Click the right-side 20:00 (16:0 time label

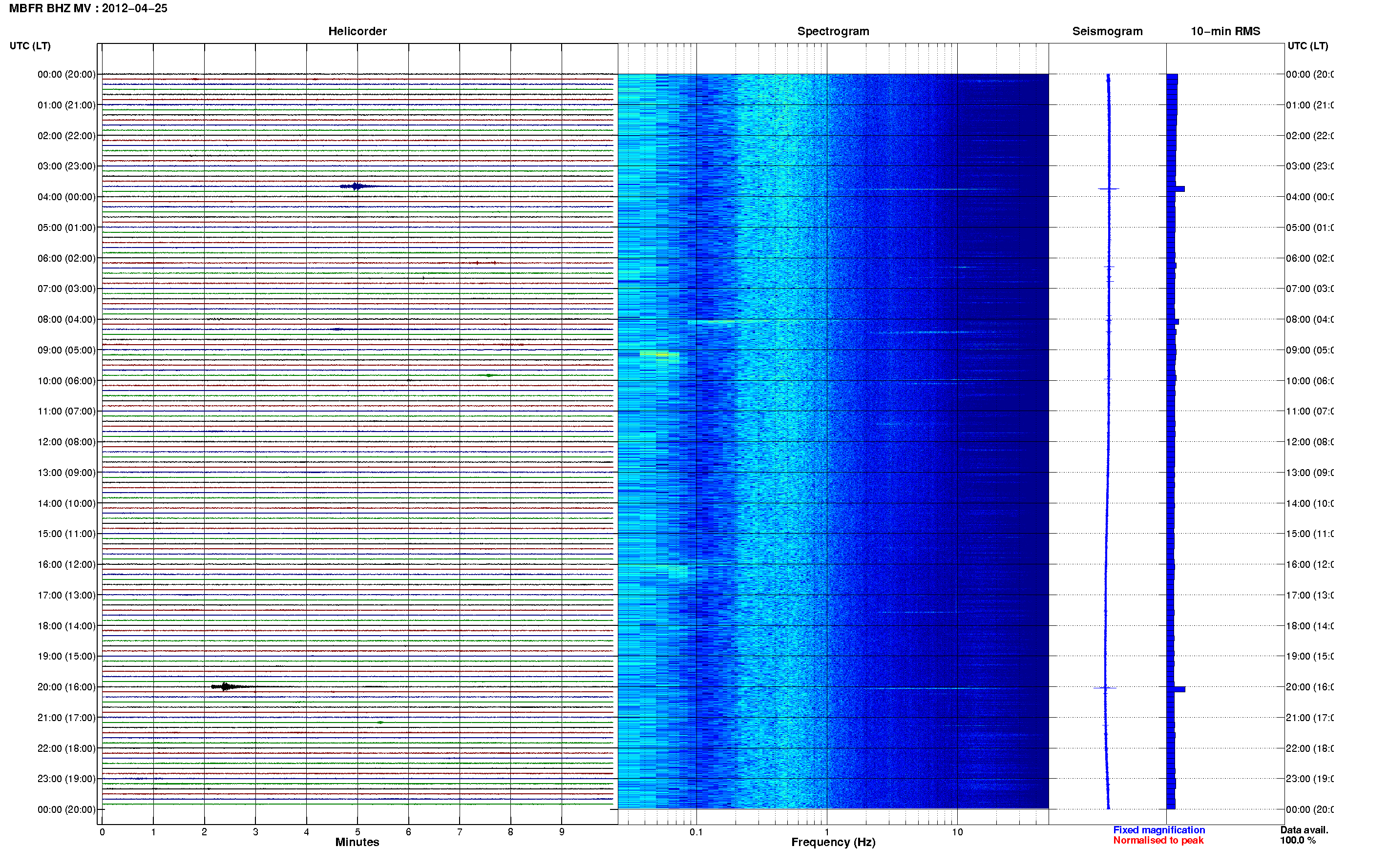[x=1310, y=687]
